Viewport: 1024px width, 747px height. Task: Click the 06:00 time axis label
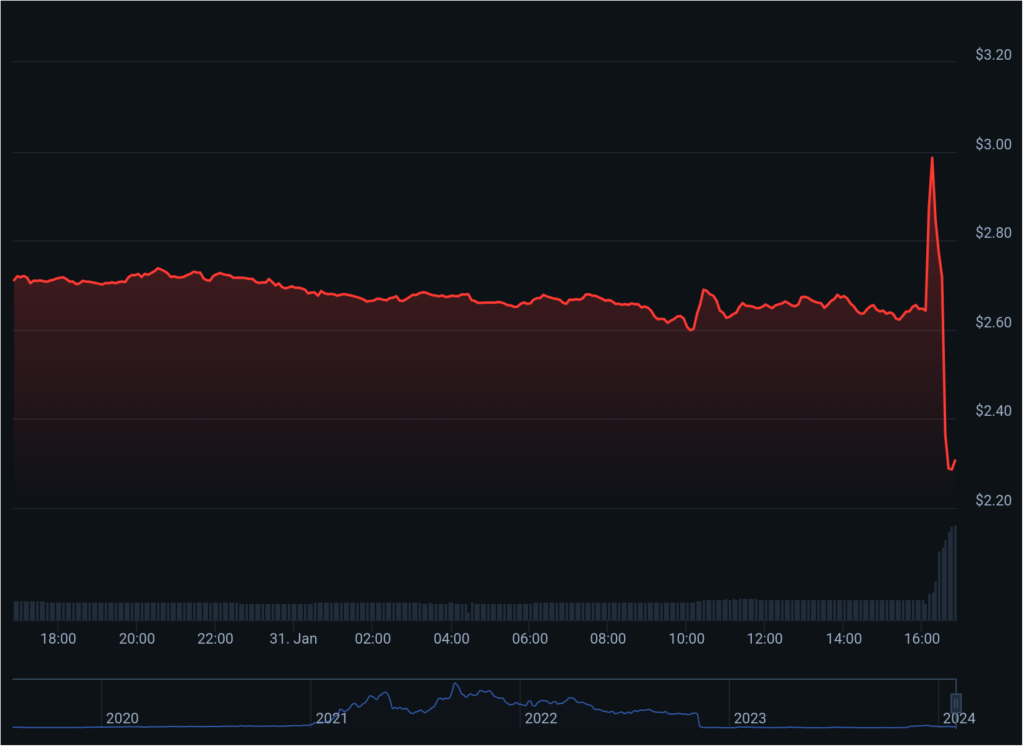pyautogui.click(x=530, y=639)
